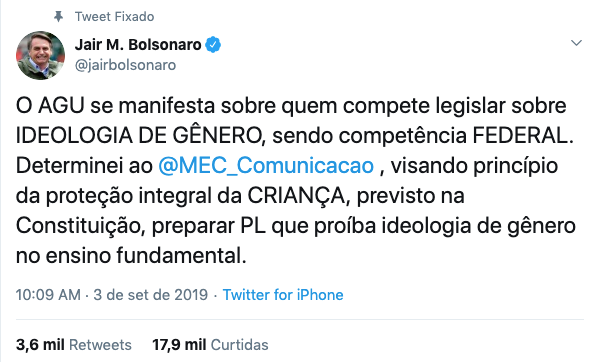599x362 pixels.
Task: Click the word FEDERAL in the tweet
Action: pos(523,136)
